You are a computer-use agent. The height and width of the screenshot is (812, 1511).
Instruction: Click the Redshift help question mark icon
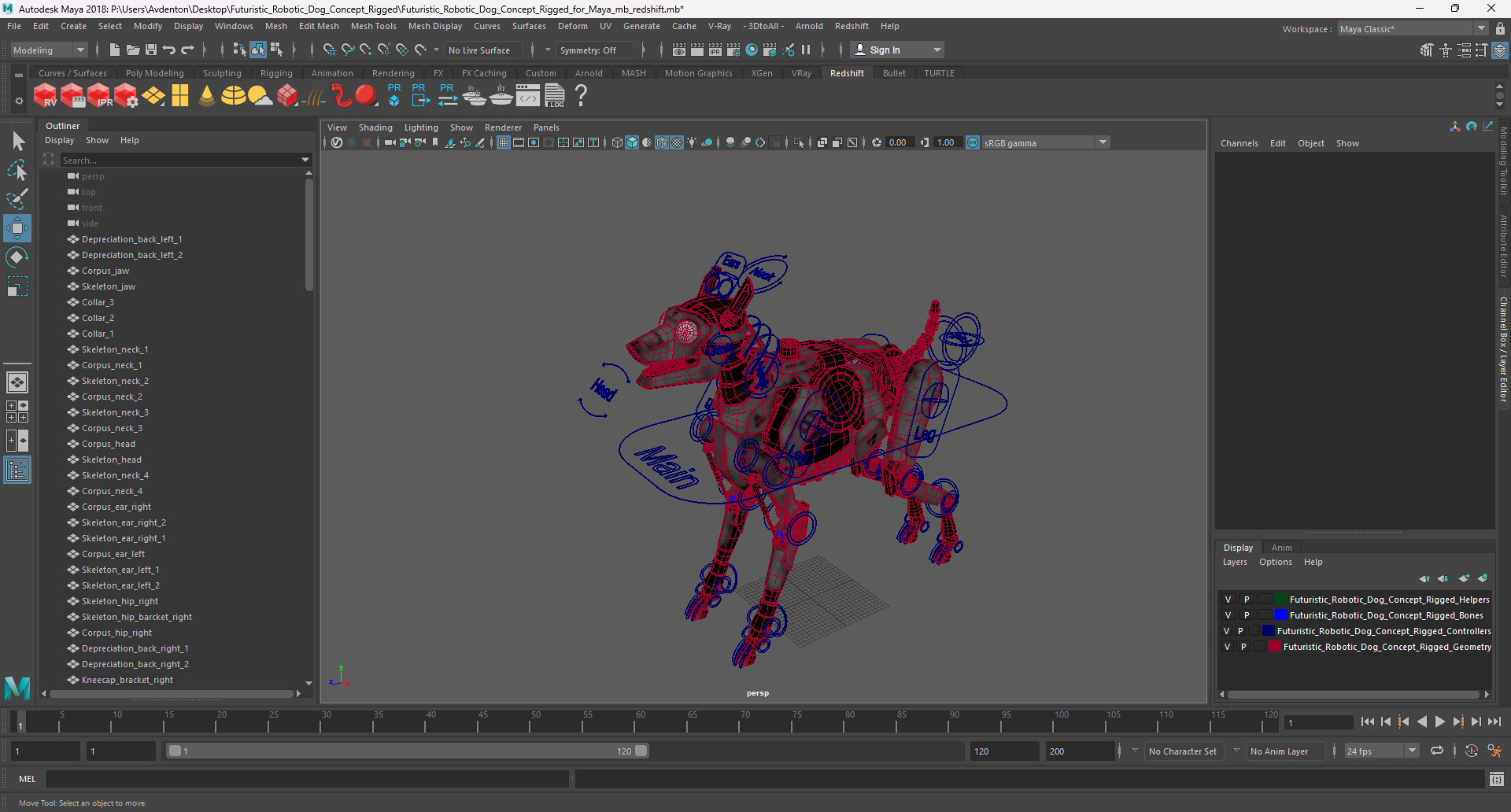tap(581, 95)
